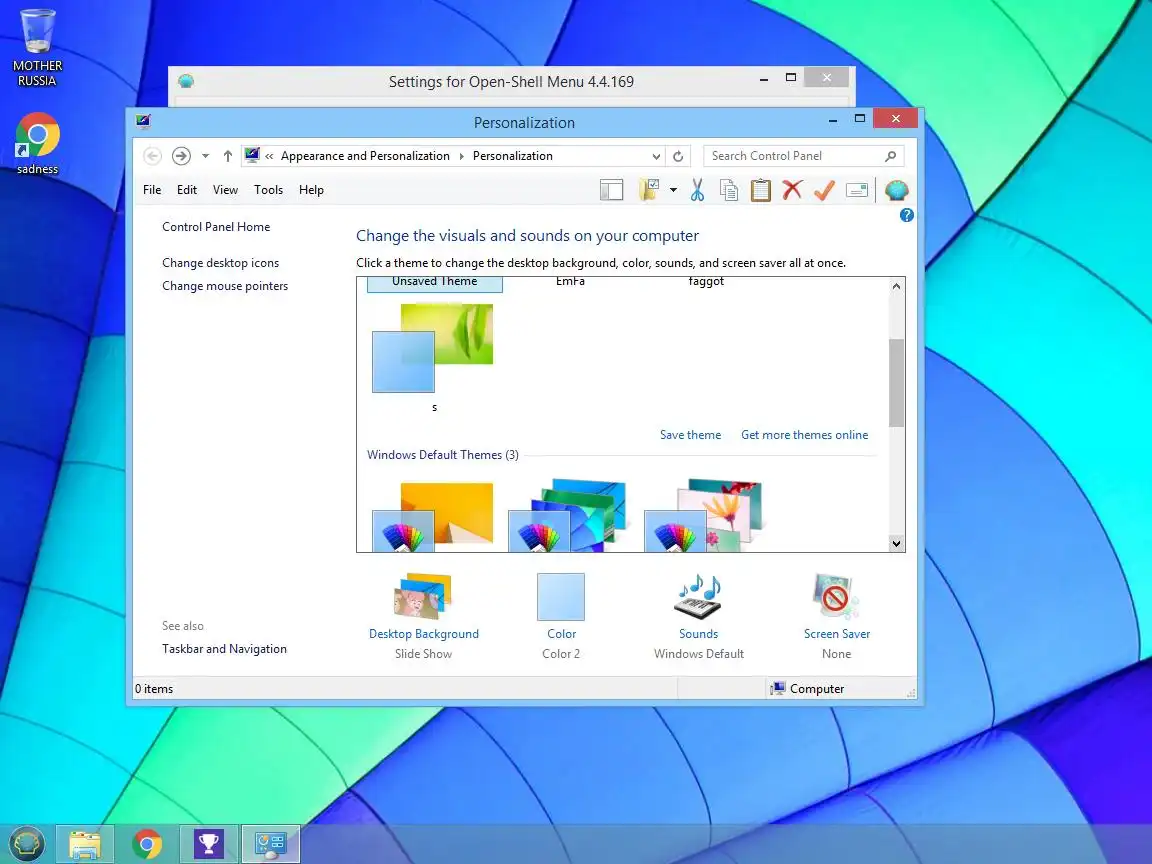This screenshot has height=864, width=1152.
Task: Open the Start button on taskbar
Action: point(26,844)
